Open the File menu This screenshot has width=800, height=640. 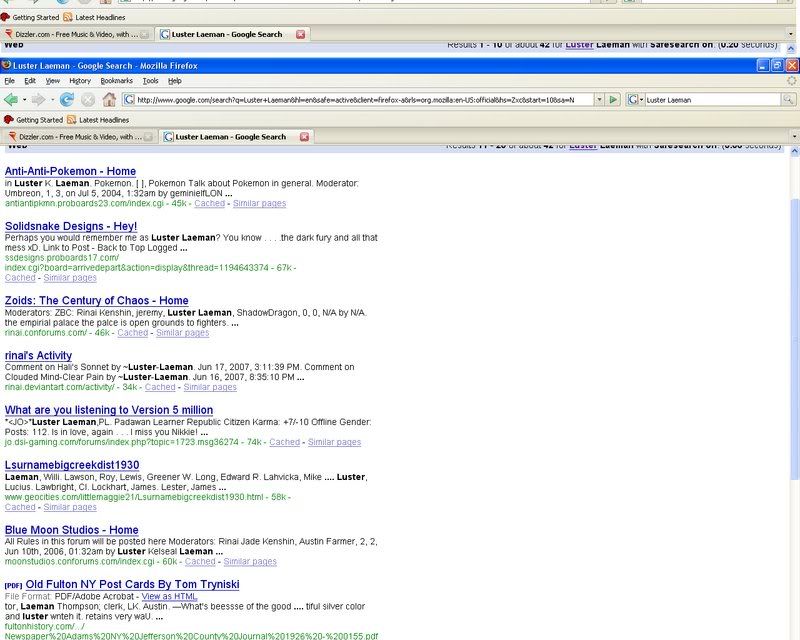coord(10,81)
